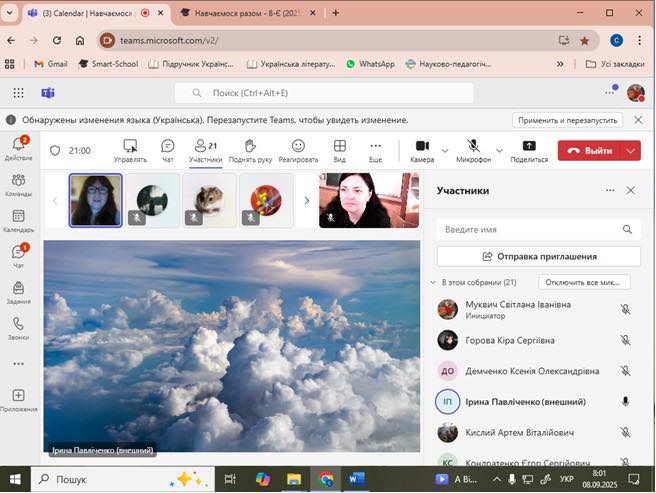656x493 pixels.
Task: Show next participant thumbnails with right chevron
Action: click(306, 200)
